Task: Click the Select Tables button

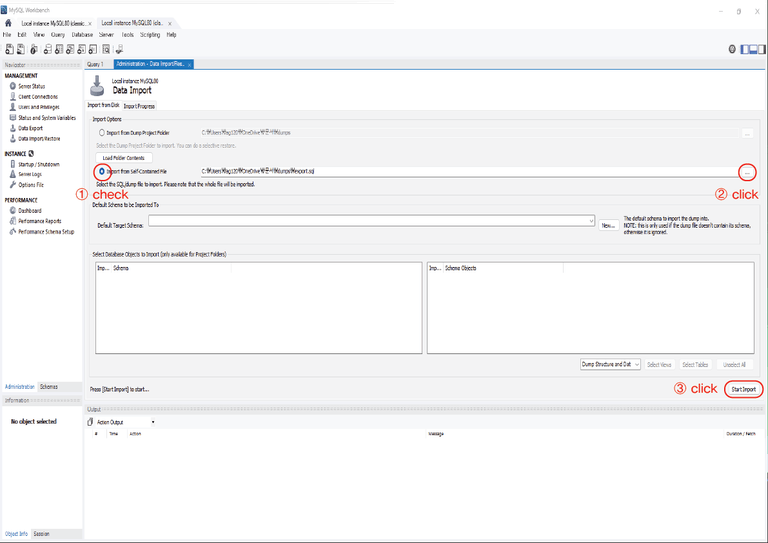Action: (695, 364)
